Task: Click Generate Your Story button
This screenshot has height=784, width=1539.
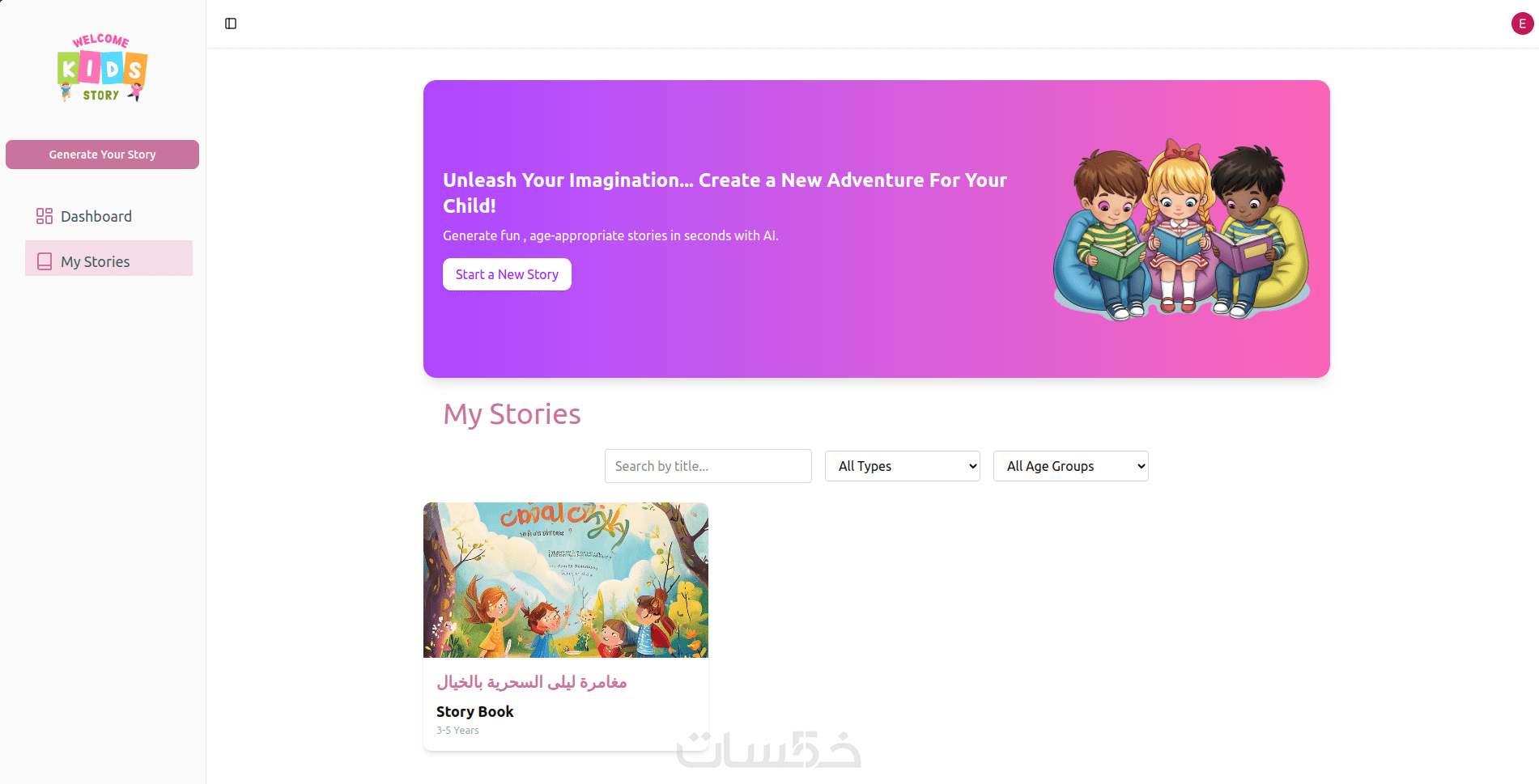Action: click(102, 155)
